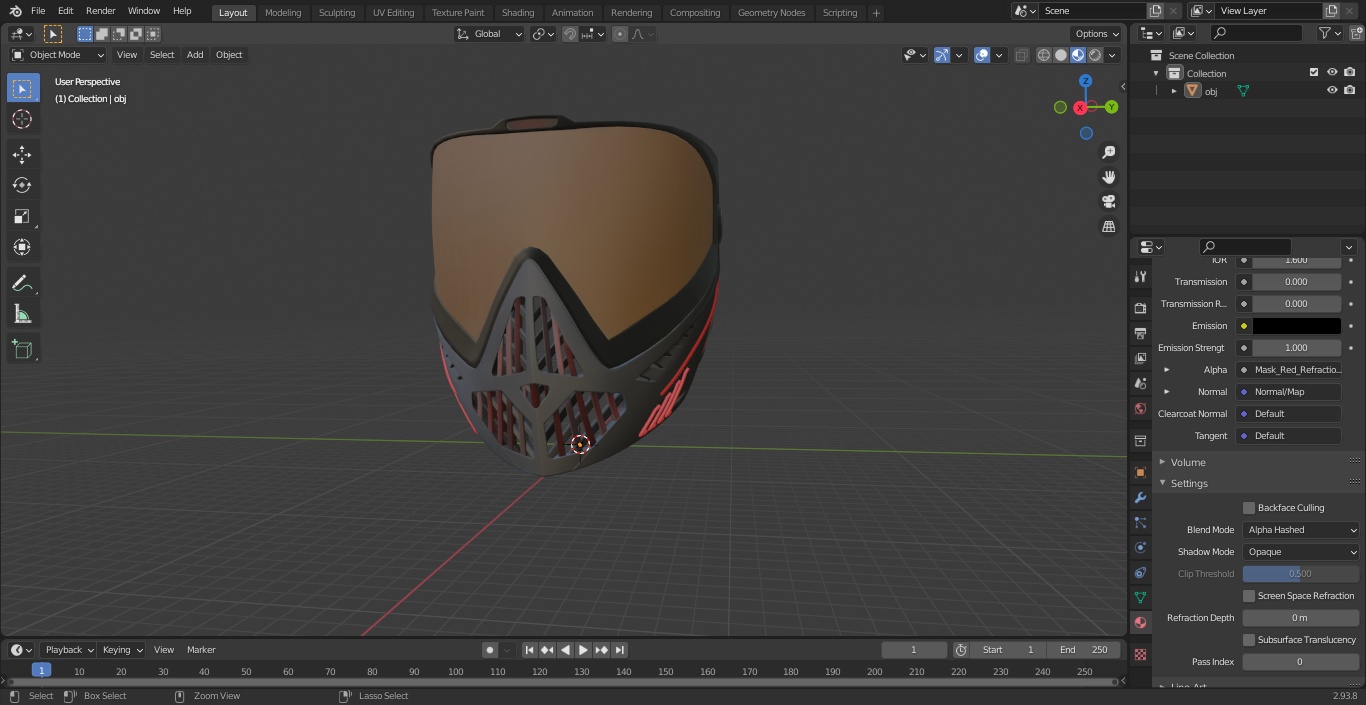Switch perspective/orthographic grid icon

pos(1108,227)
